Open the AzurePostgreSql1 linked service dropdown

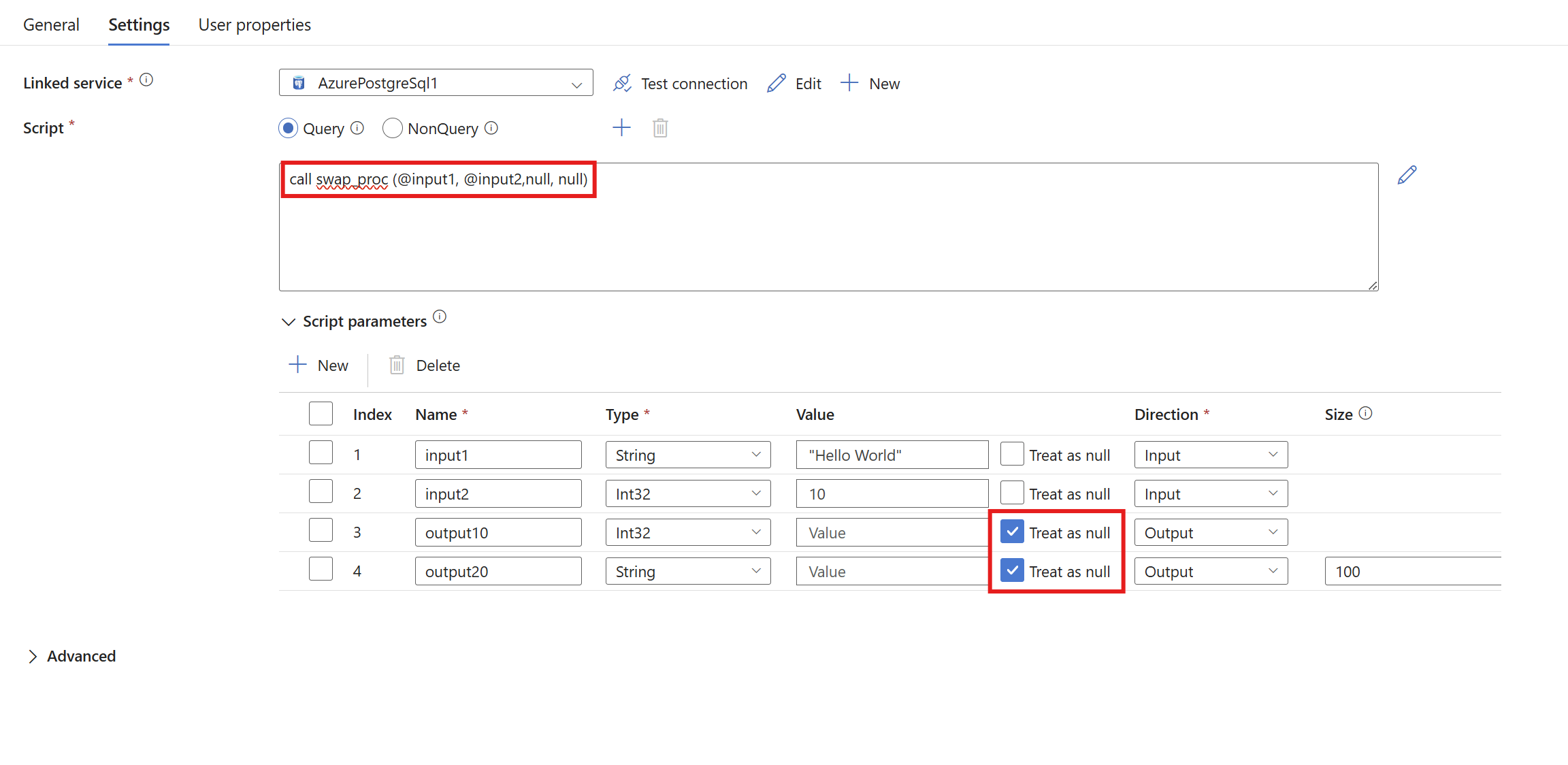point(436,83)
